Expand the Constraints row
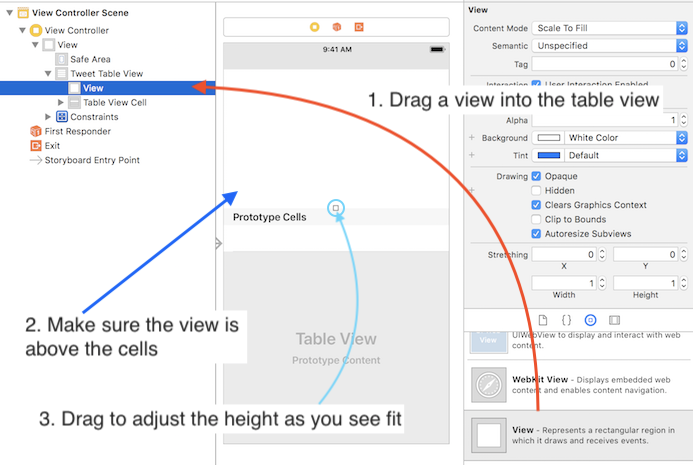The height and width of the screenshot is (465, 693). click(x=48, y=117)
